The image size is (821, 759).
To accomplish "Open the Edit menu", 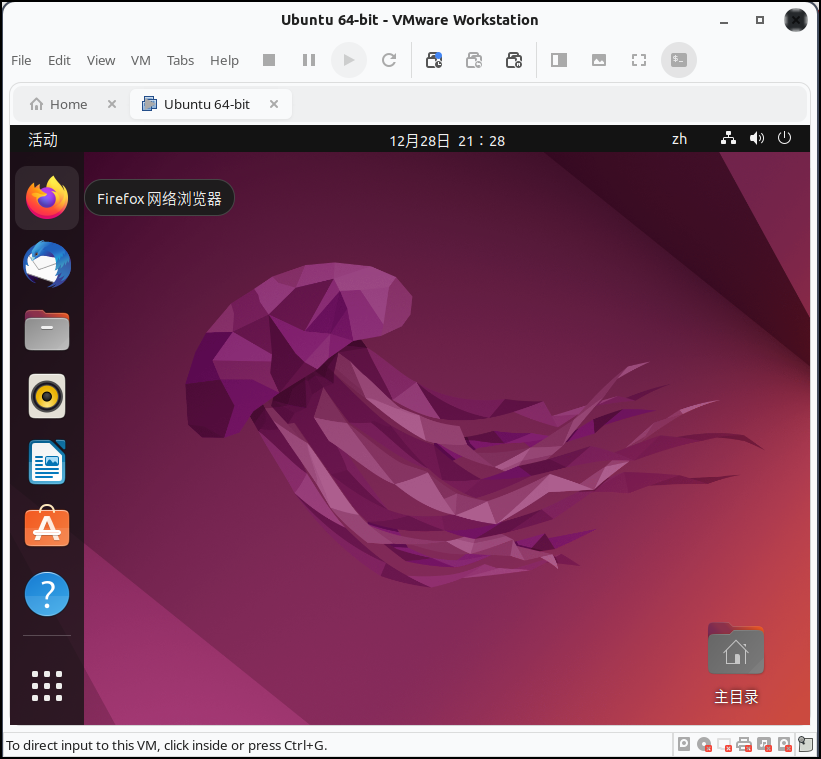I will tap(59, 60).
